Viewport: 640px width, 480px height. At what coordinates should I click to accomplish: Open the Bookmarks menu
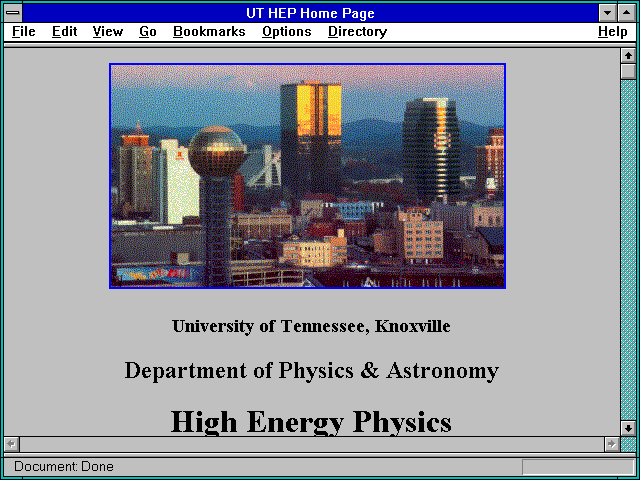(x=209, y=31)
